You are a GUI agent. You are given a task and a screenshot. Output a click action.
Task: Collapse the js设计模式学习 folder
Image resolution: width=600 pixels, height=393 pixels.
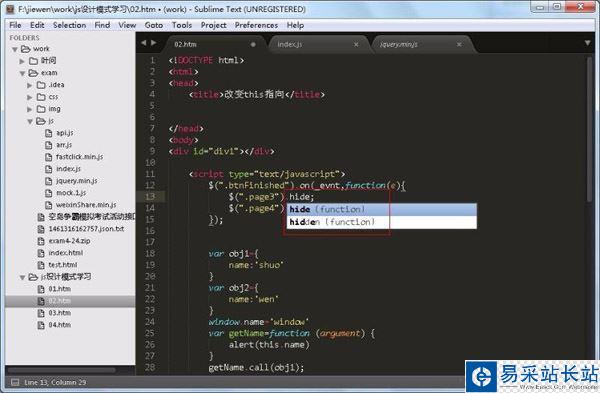22,277
